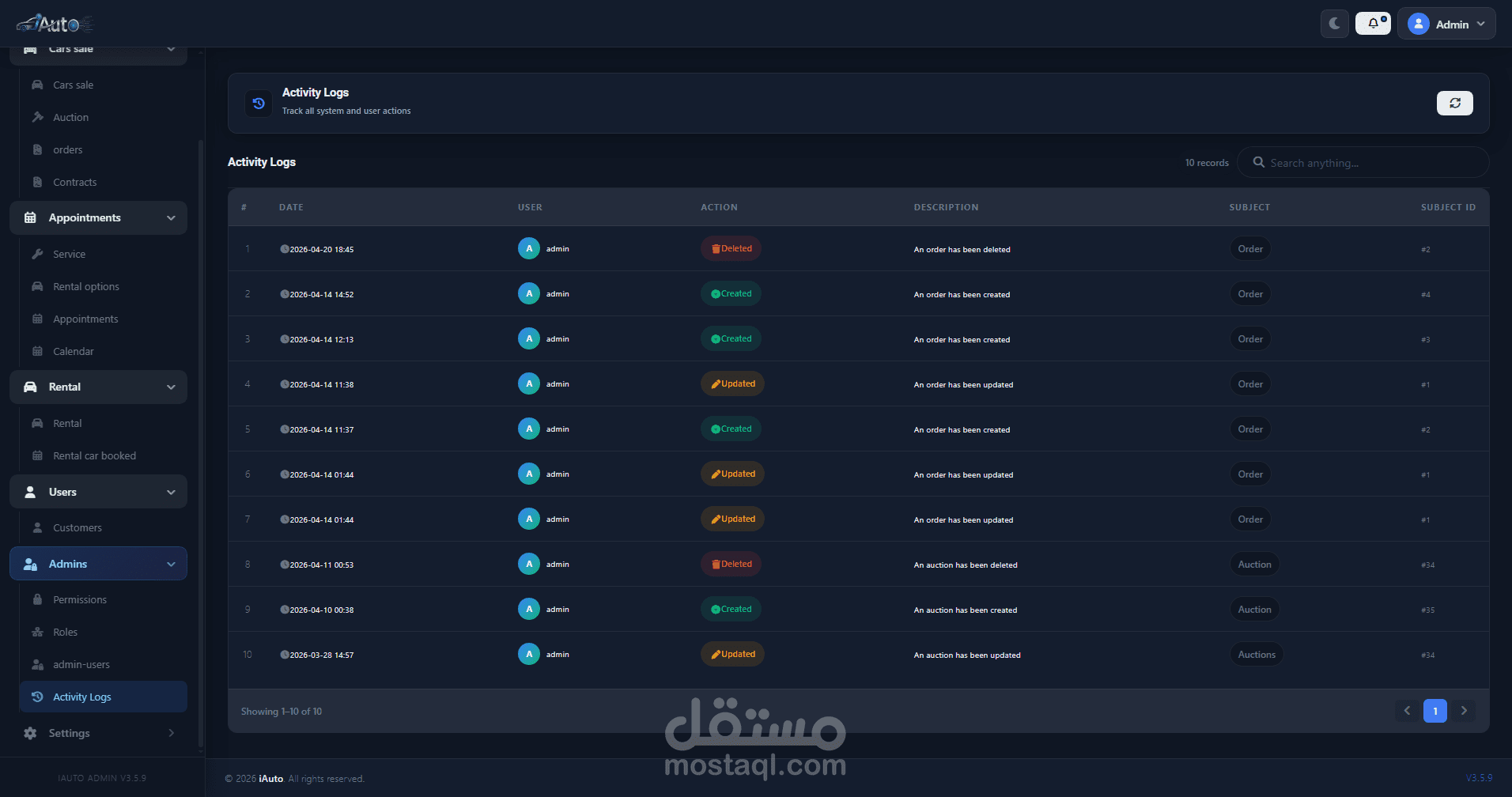Click Updated badge on 2026-03-28 14:57 row
The height and width of the screenshot is (797, 1512).
[x=732, y=654]
